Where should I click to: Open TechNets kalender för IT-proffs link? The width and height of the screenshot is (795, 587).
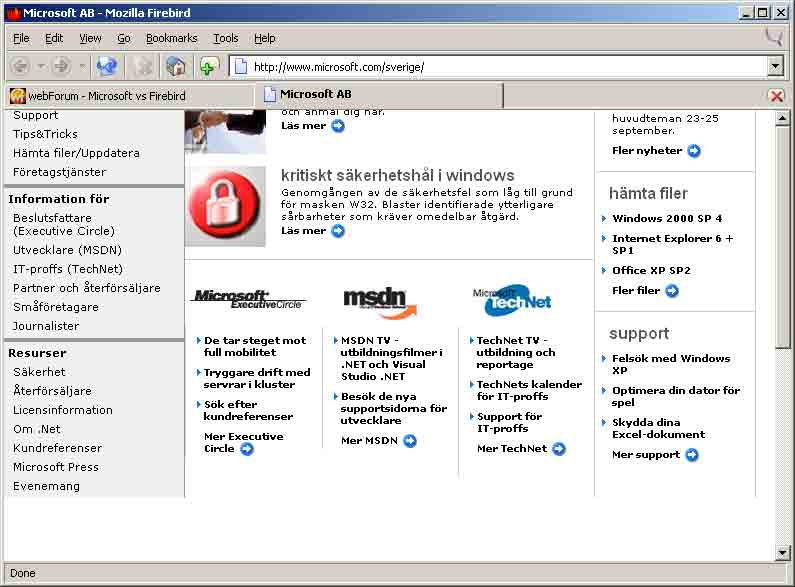click(529, 390)
